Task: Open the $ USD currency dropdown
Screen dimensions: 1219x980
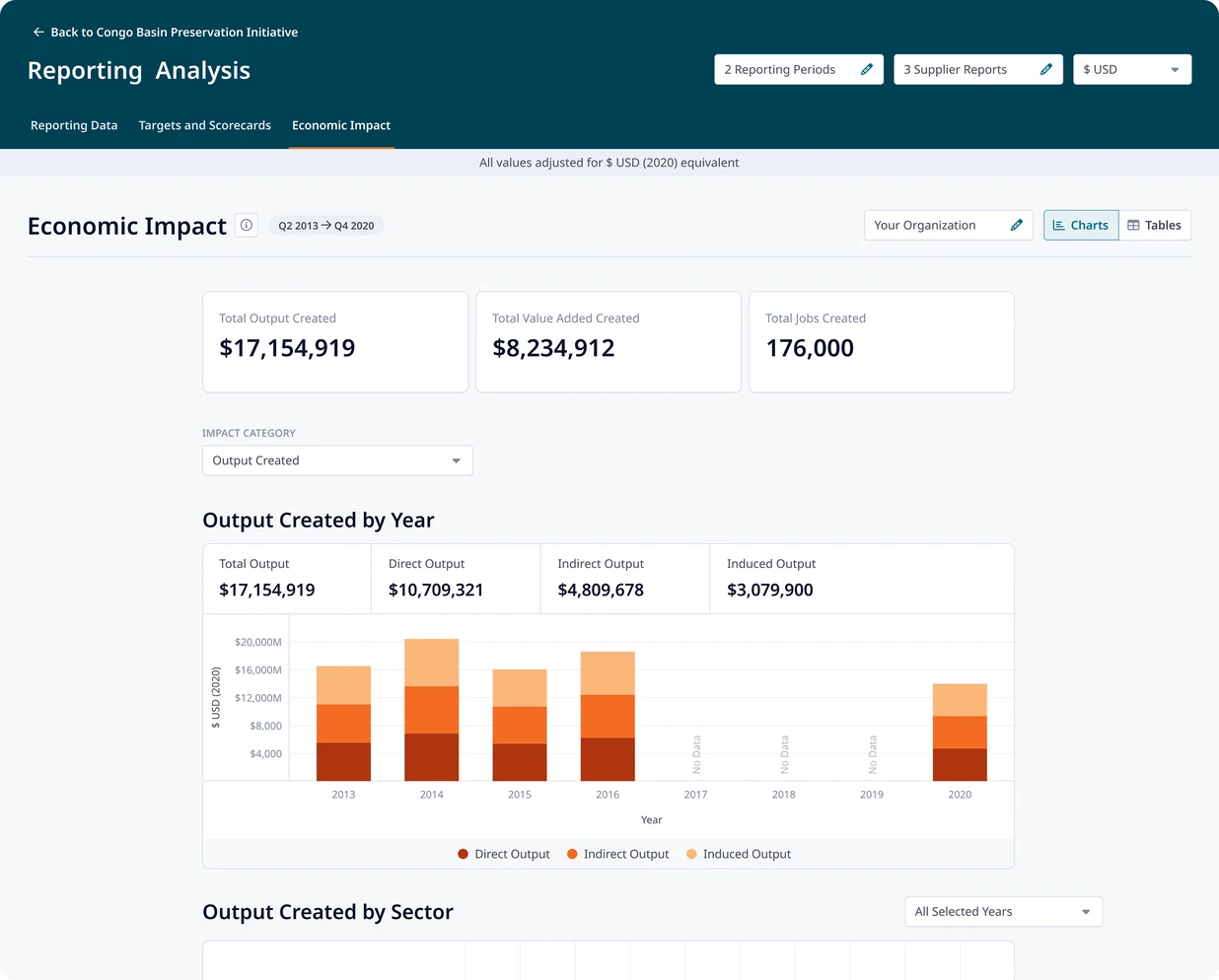Action: (x=1132, y=70)
